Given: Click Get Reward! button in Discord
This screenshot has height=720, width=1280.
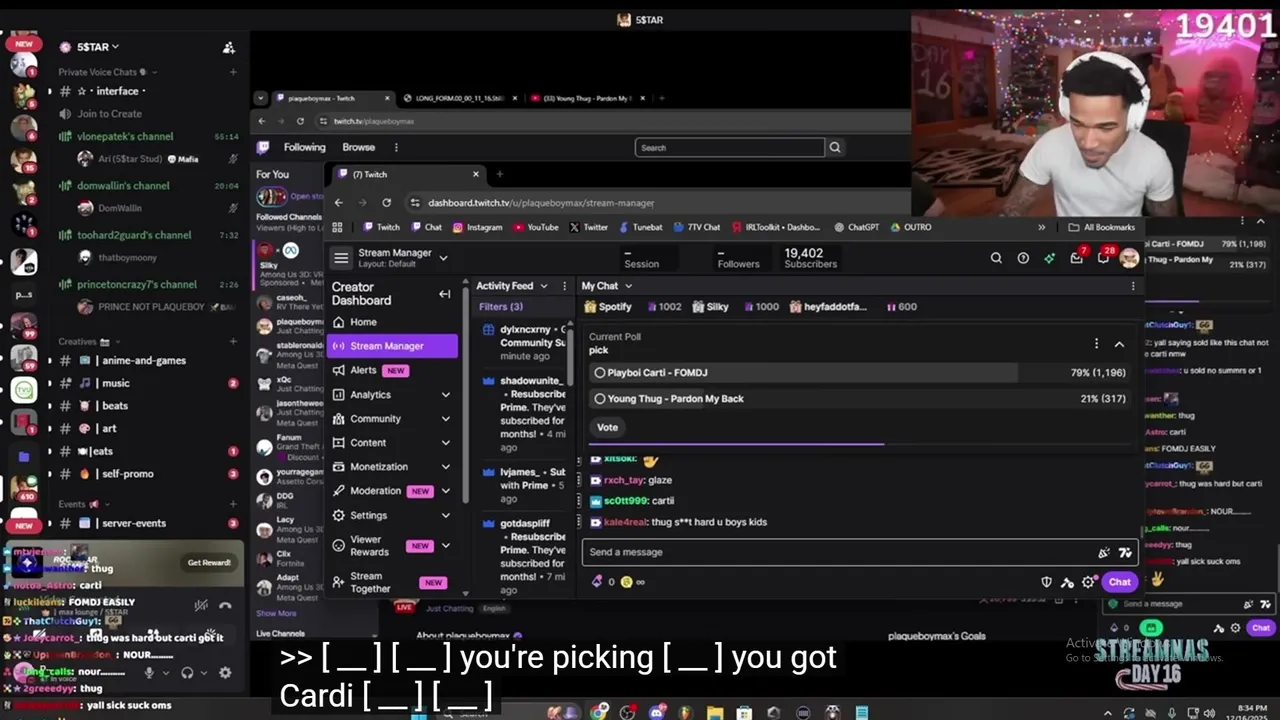Looking at the screenshot, I should [x=209, y=562].
